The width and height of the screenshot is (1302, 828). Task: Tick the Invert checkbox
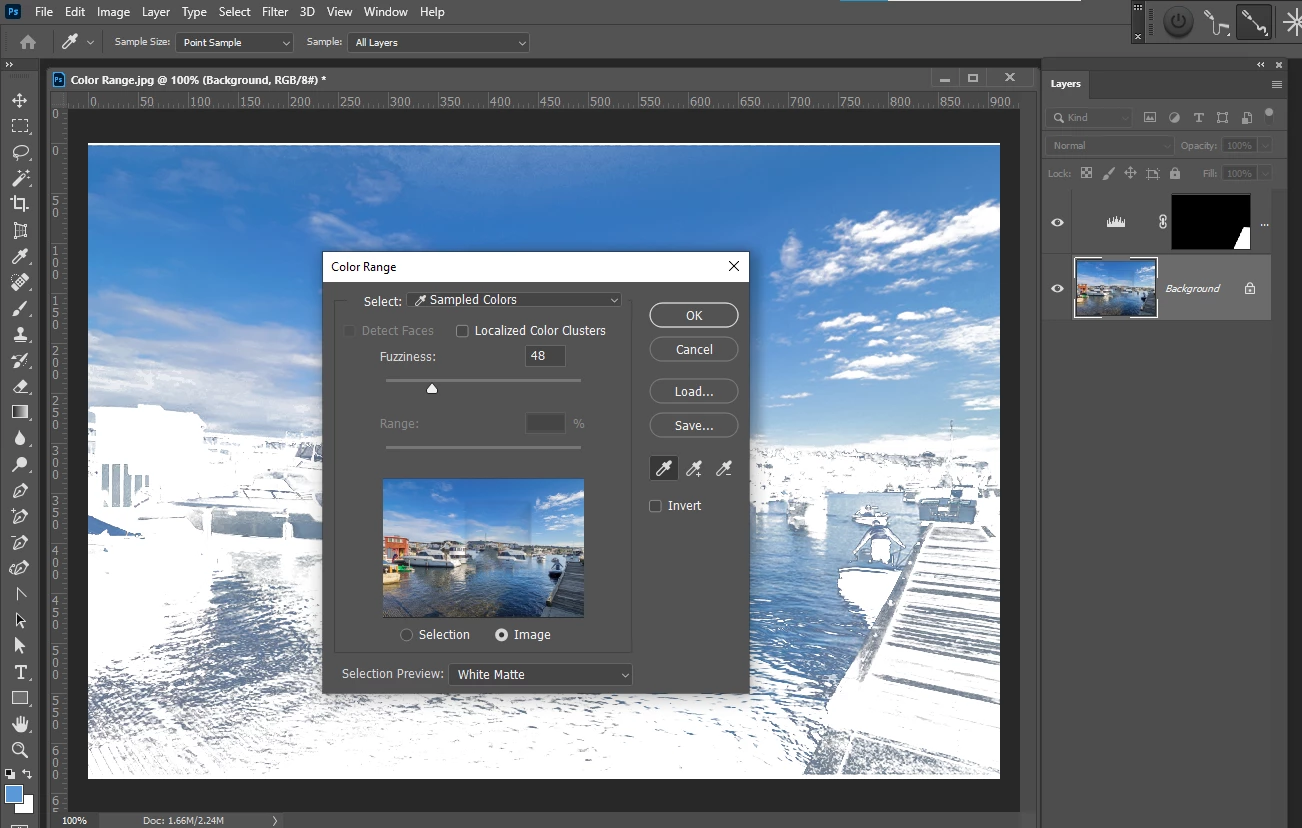(656, 506)
